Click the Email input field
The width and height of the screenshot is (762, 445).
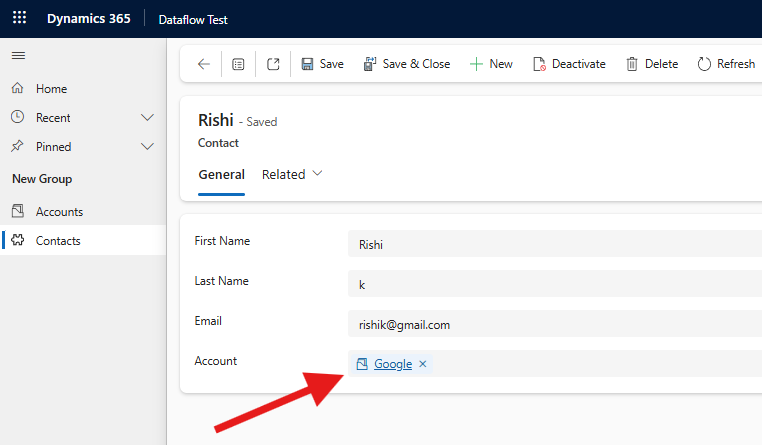[550, 324]
